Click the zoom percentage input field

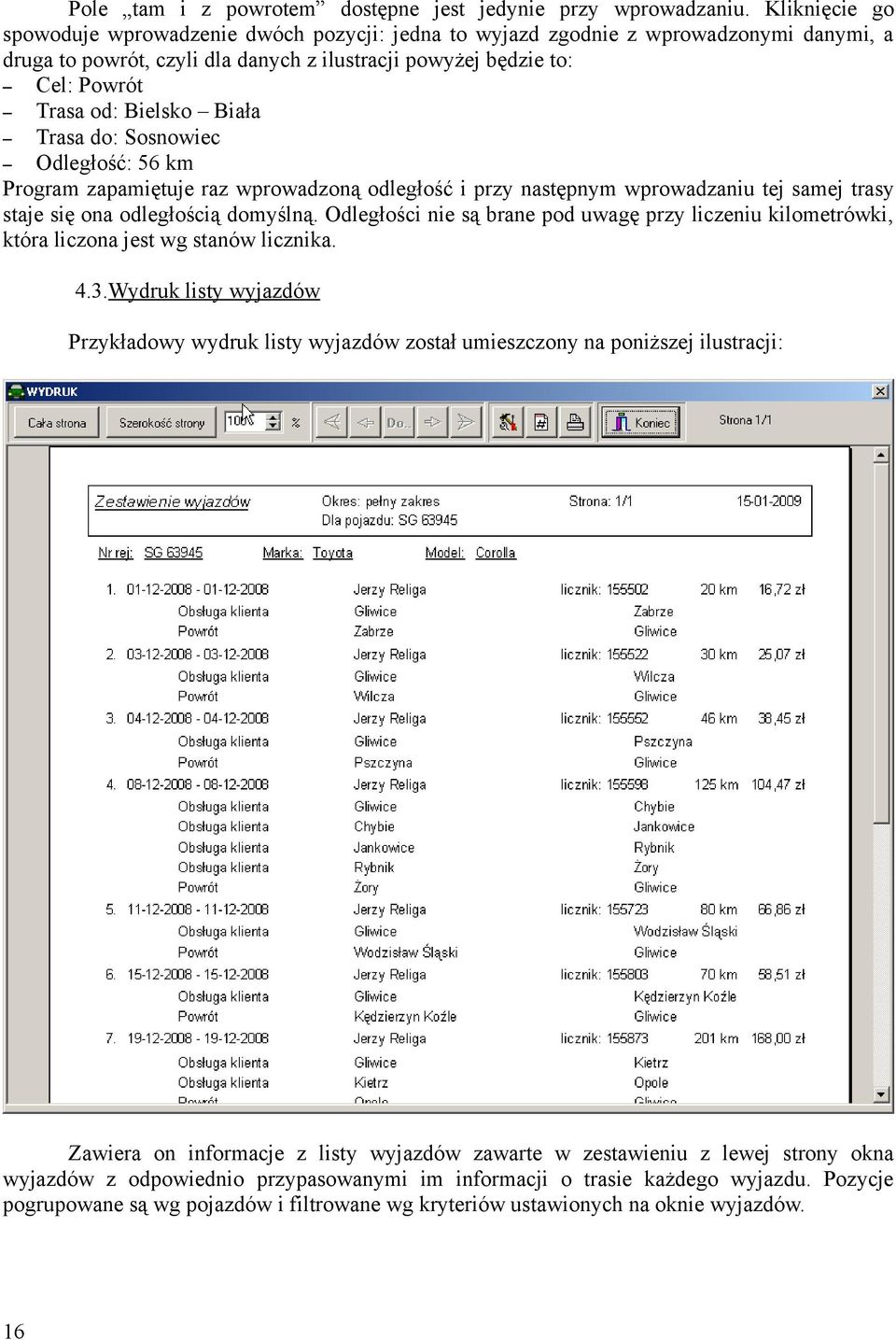244,422
